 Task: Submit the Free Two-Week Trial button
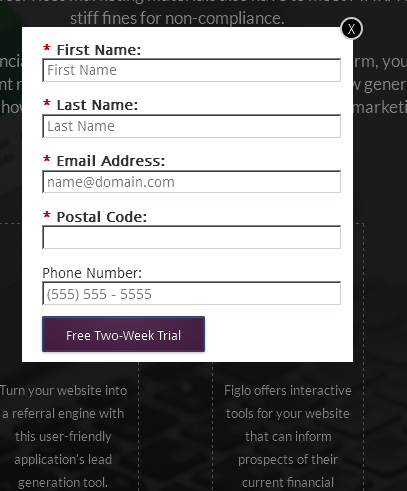point(123,334)
